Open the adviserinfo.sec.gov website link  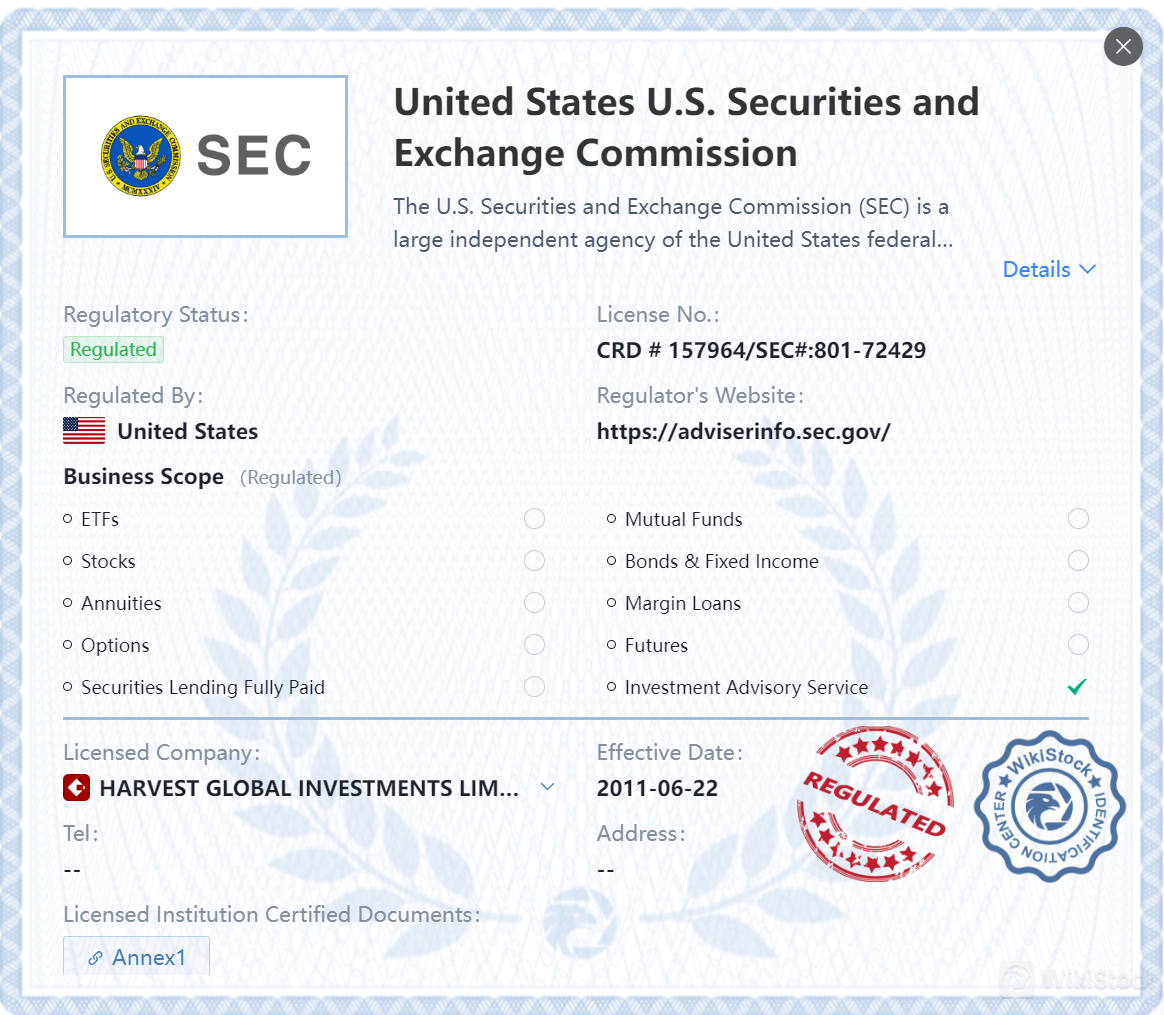[743, 431]
